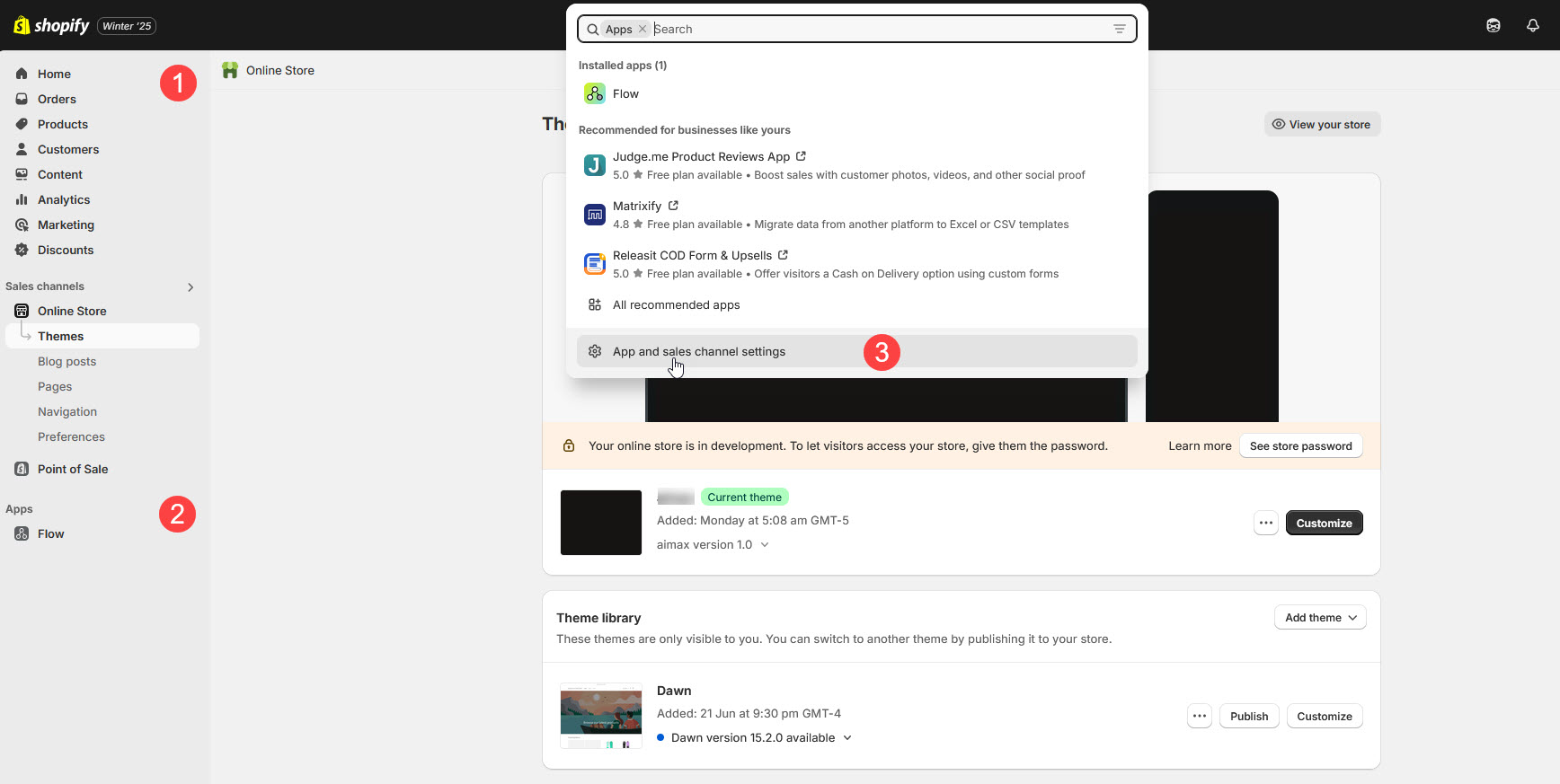Click the Orders inbox icon
Screen dimensions: 1560x784
[x=22, y=99]
